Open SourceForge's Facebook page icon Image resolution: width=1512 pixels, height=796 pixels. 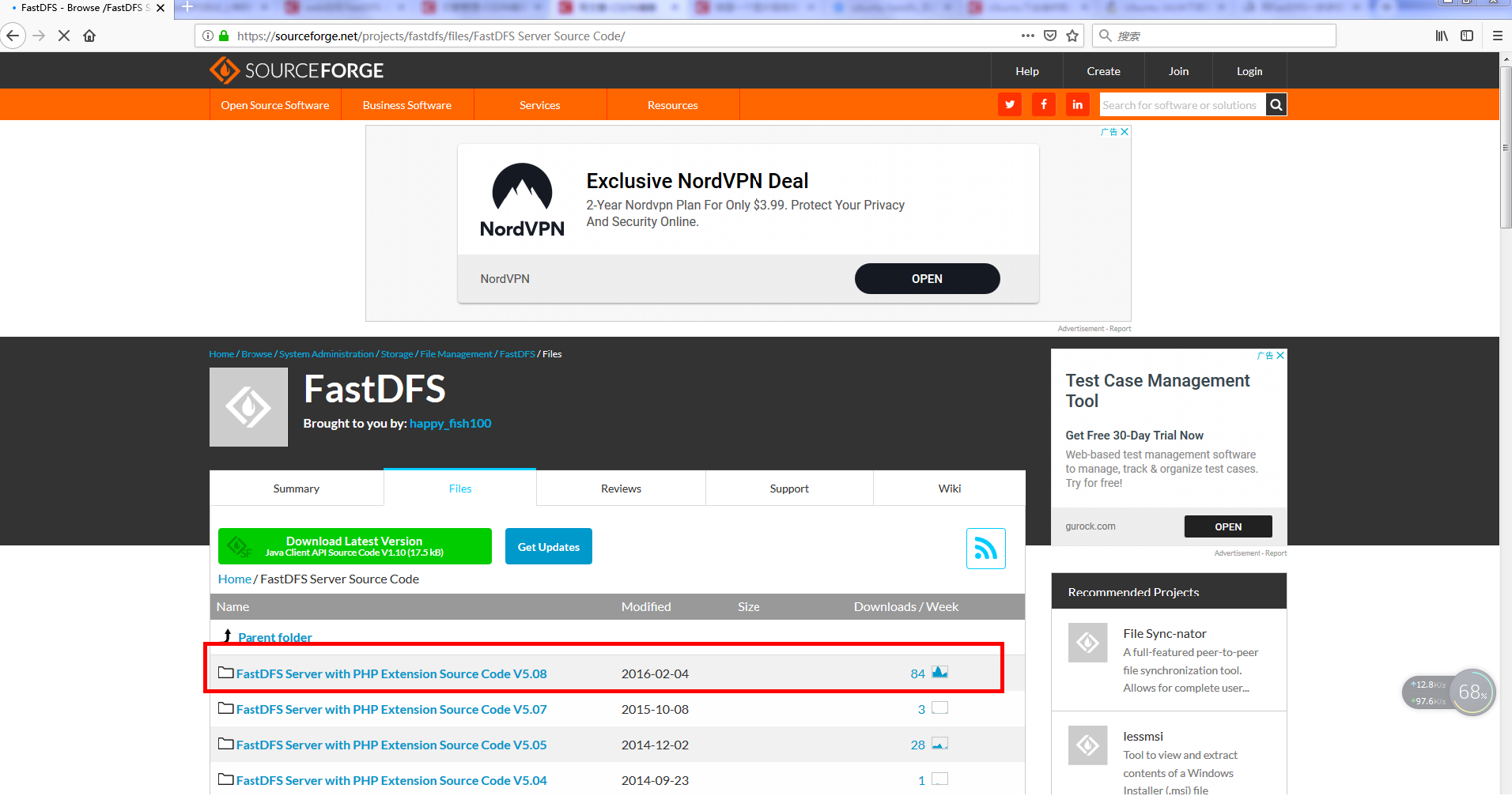click(x=1043, y=104)
